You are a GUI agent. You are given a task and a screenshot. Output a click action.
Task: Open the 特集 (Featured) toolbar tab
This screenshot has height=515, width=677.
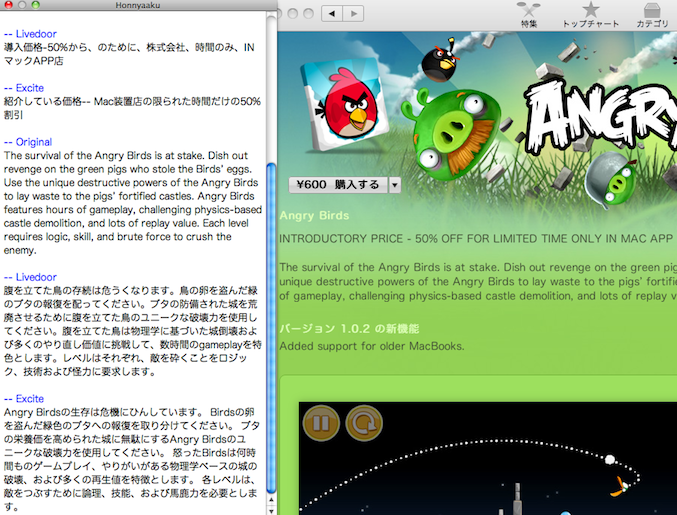click(528, 16)
